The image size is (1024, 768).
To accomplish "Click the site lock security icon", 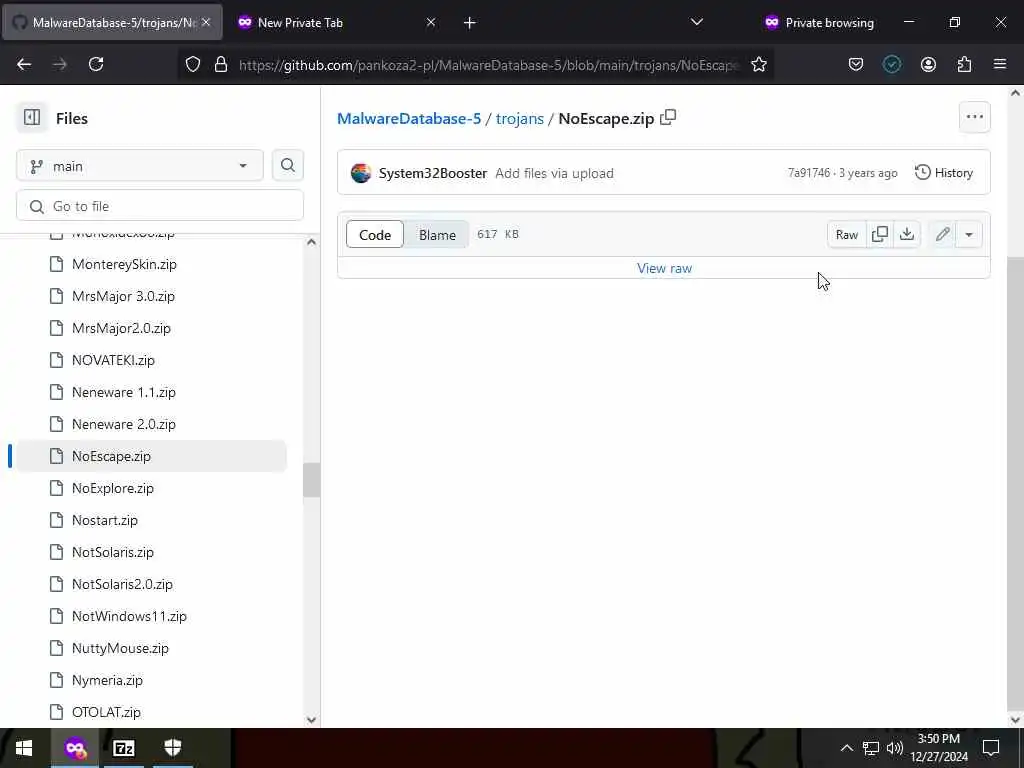I will pos(221,64).
